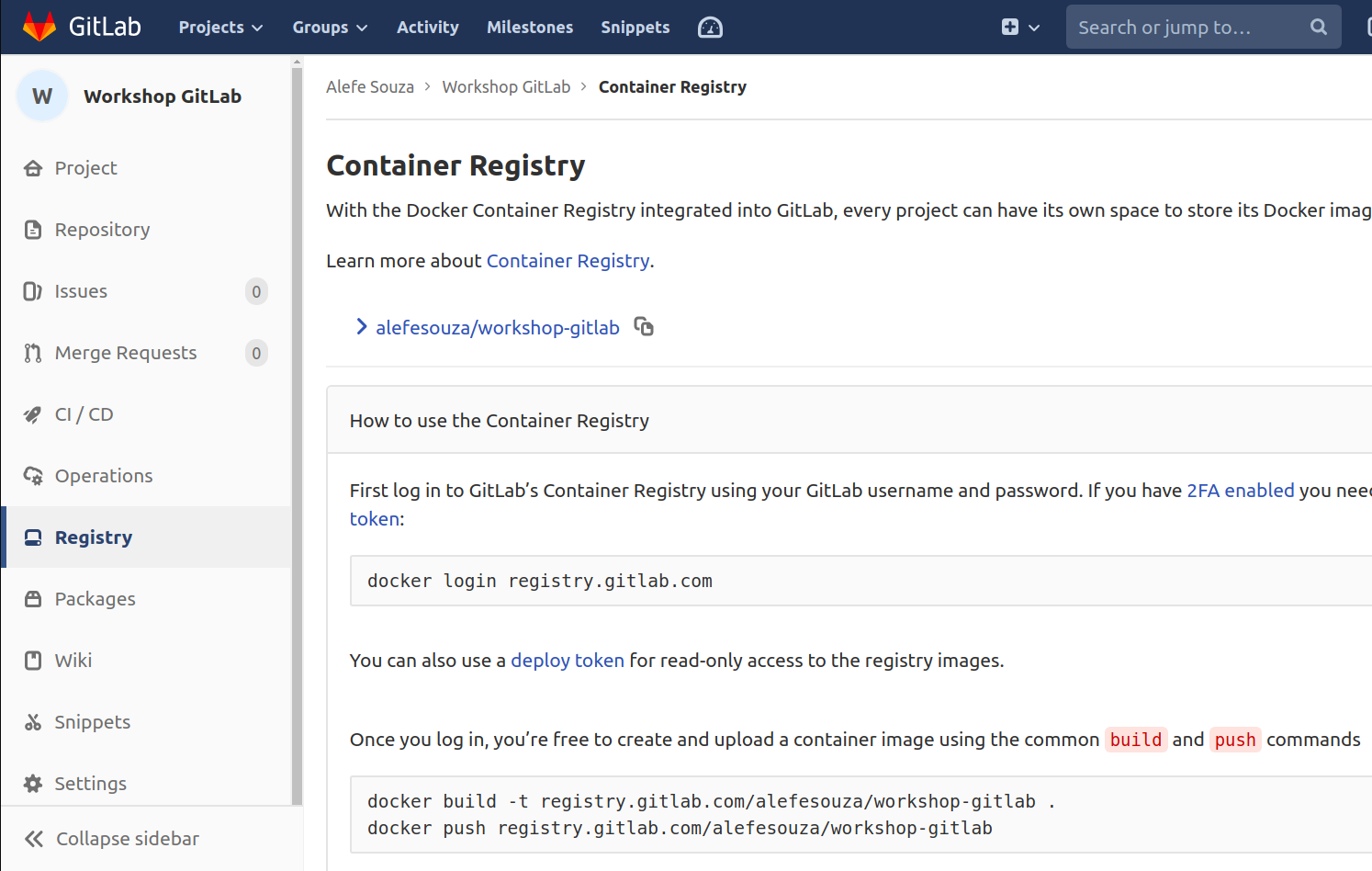The width and height of the screenshot is (1372, 871).
Task: Click the red 'build' code label
Action: [1135, 740]
